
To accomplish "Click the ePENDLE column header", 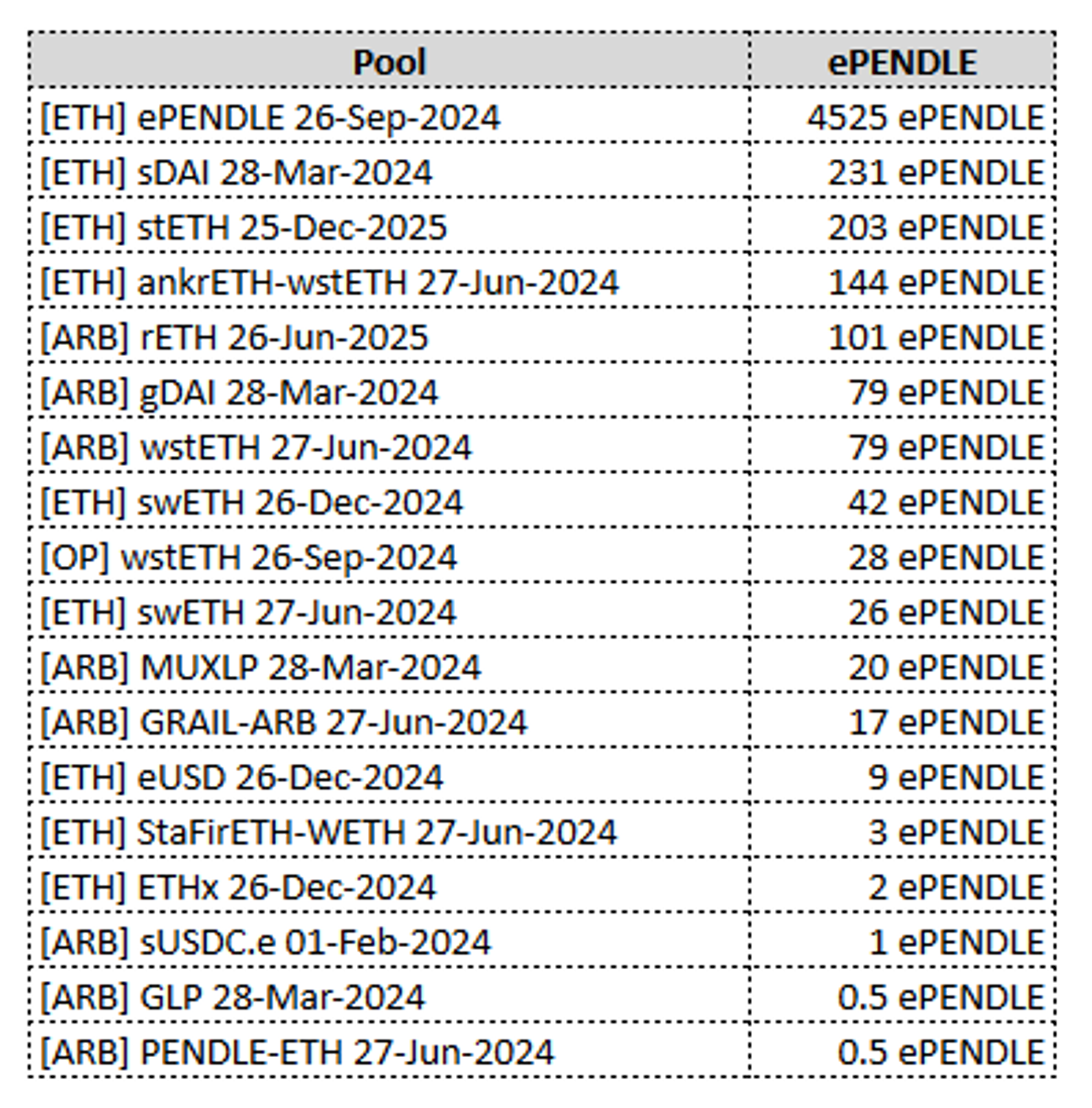I will point(902,62).
